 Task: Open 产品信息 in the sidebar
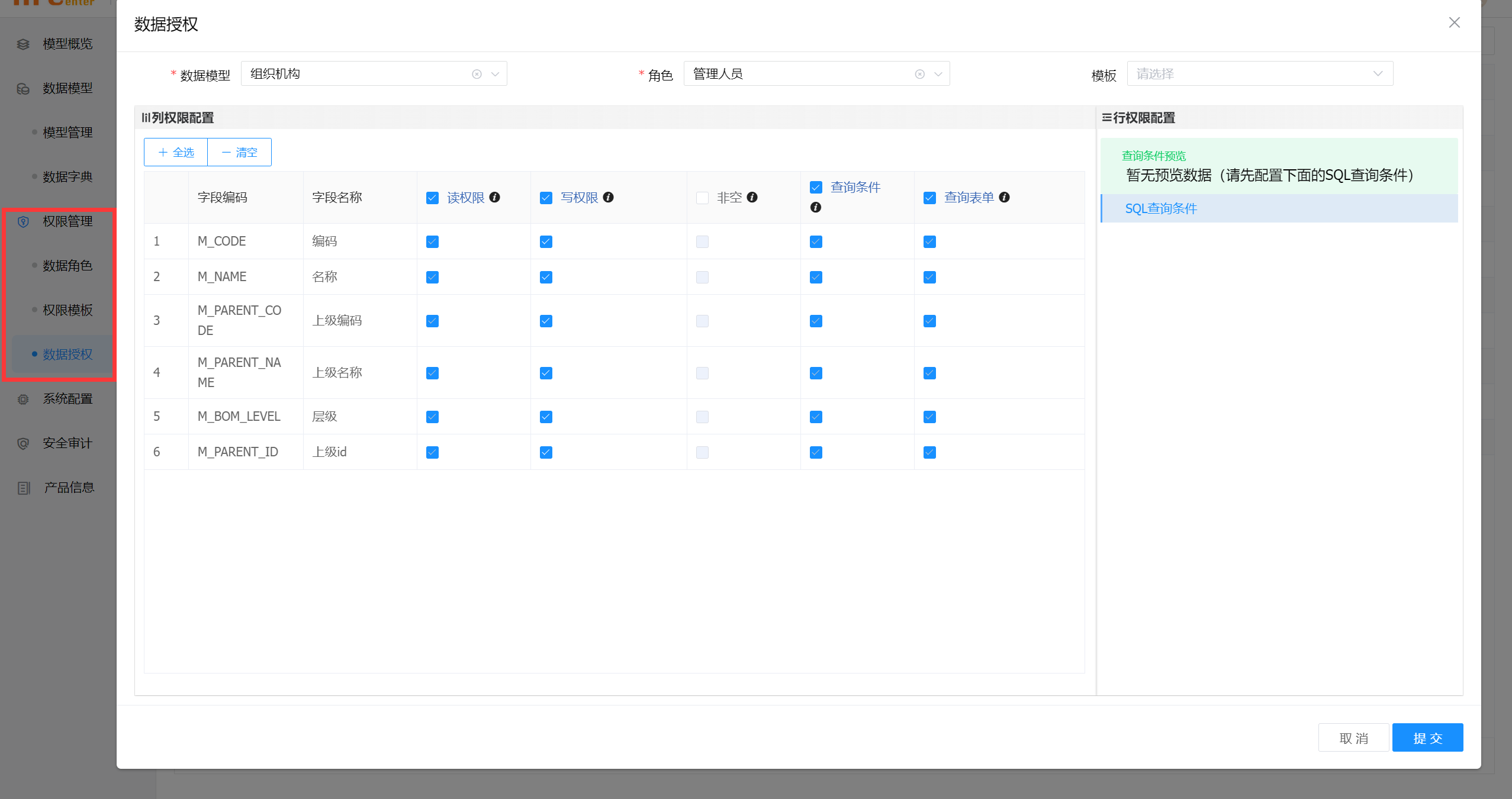(69, 488)
